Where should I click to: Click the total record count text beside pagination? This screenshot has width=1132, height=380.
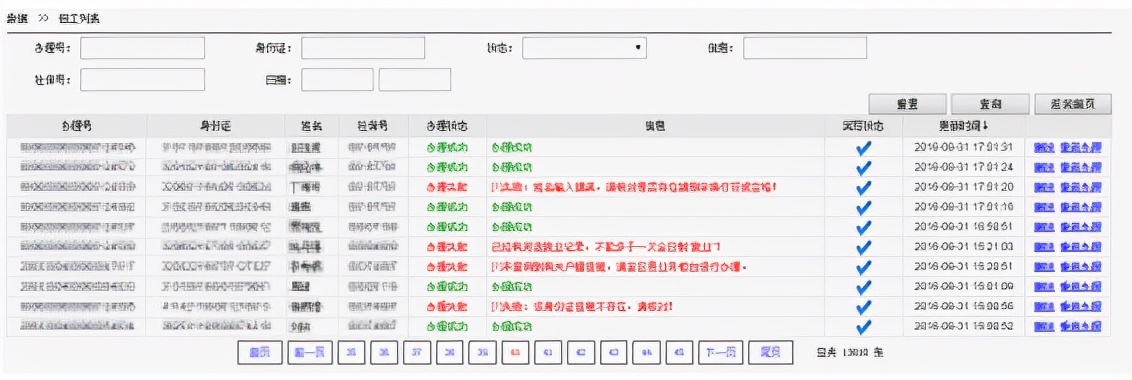[x=850, y=353]
